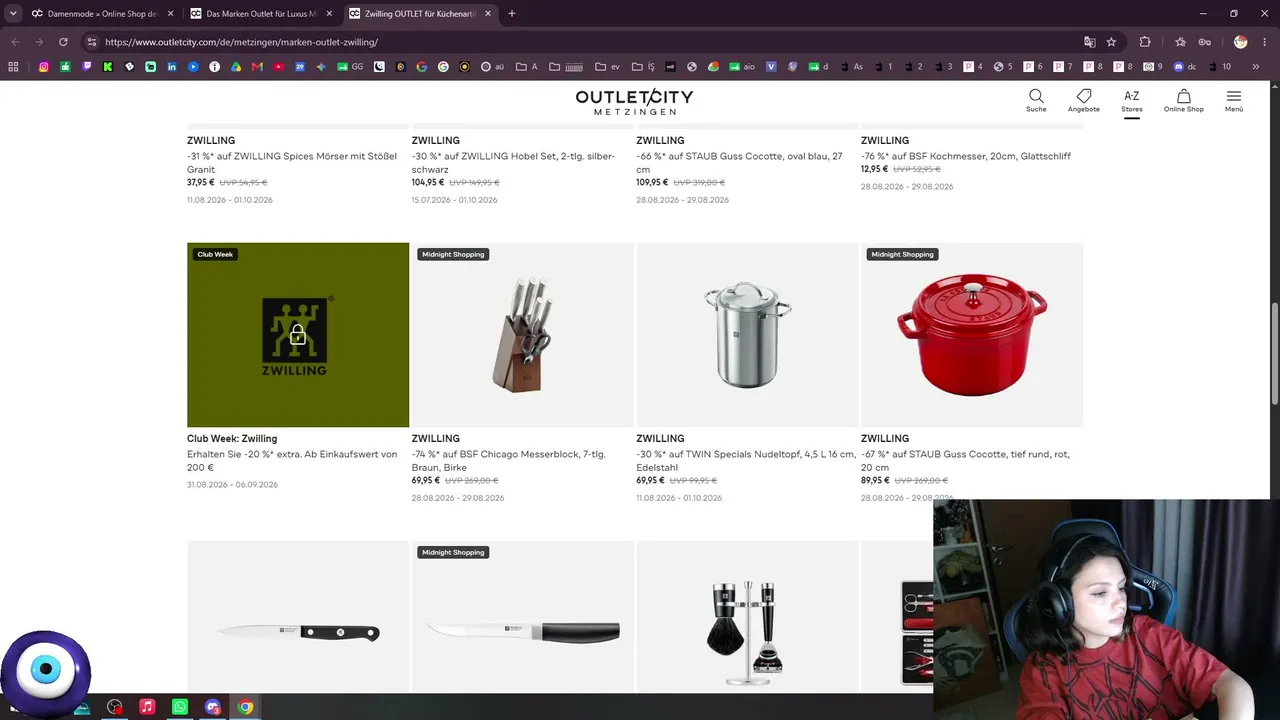Click the page vertical scrollbar thumb
Image resolution: width=1280 pixels, height=720 pixels.
(1274, 352)
